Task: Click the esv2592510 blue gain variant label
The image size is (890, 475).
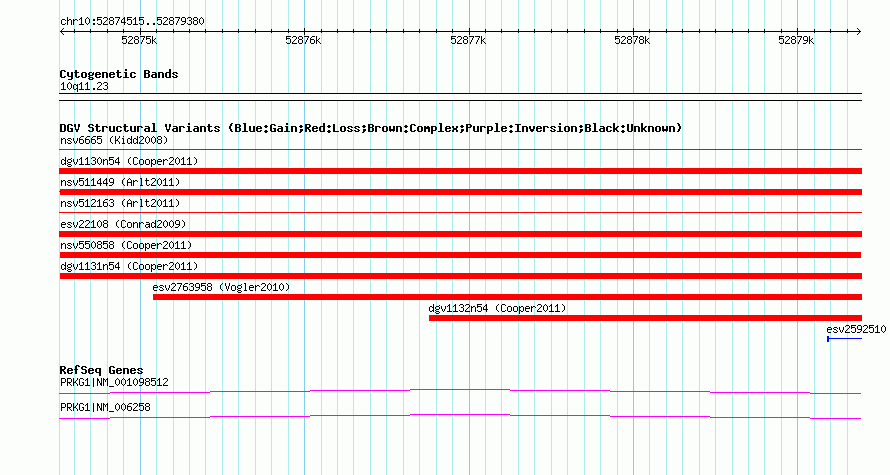Action: [x=856, y=329]
